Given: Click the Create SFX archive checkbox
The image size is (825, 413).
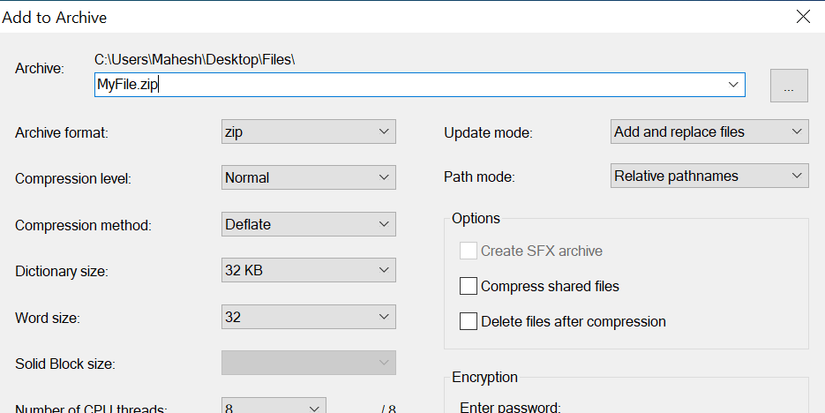Looking at the screenshot, I should (468, 251).
